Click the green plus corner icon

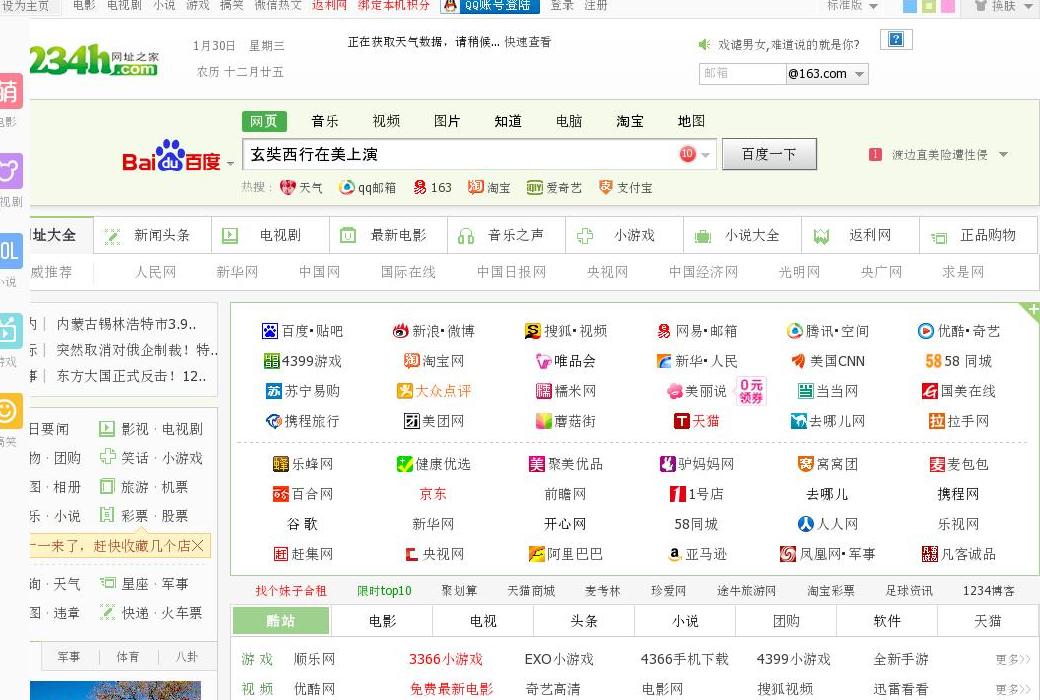(x=1032, y=309)
